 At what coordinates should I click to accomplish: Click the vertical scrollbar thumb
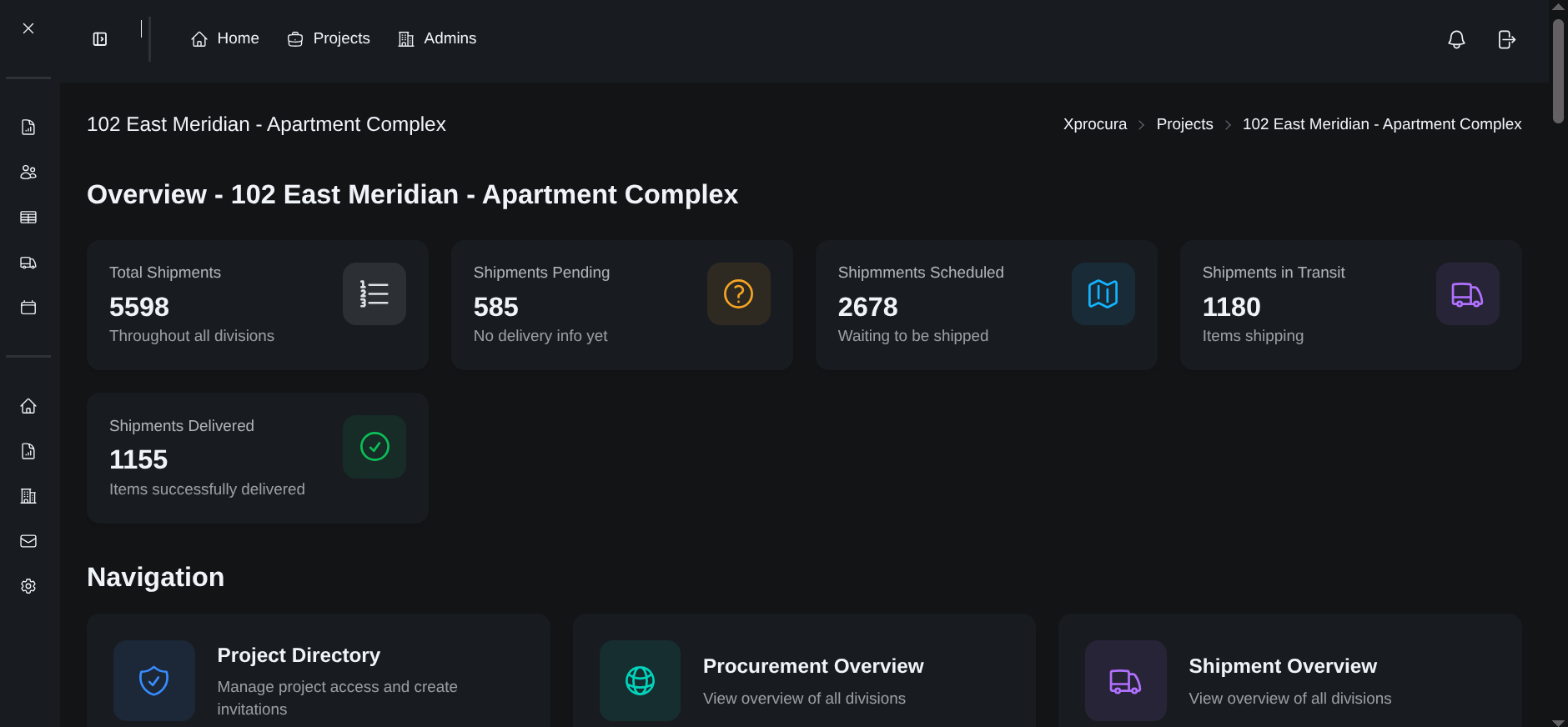(x=1558, y=72)
